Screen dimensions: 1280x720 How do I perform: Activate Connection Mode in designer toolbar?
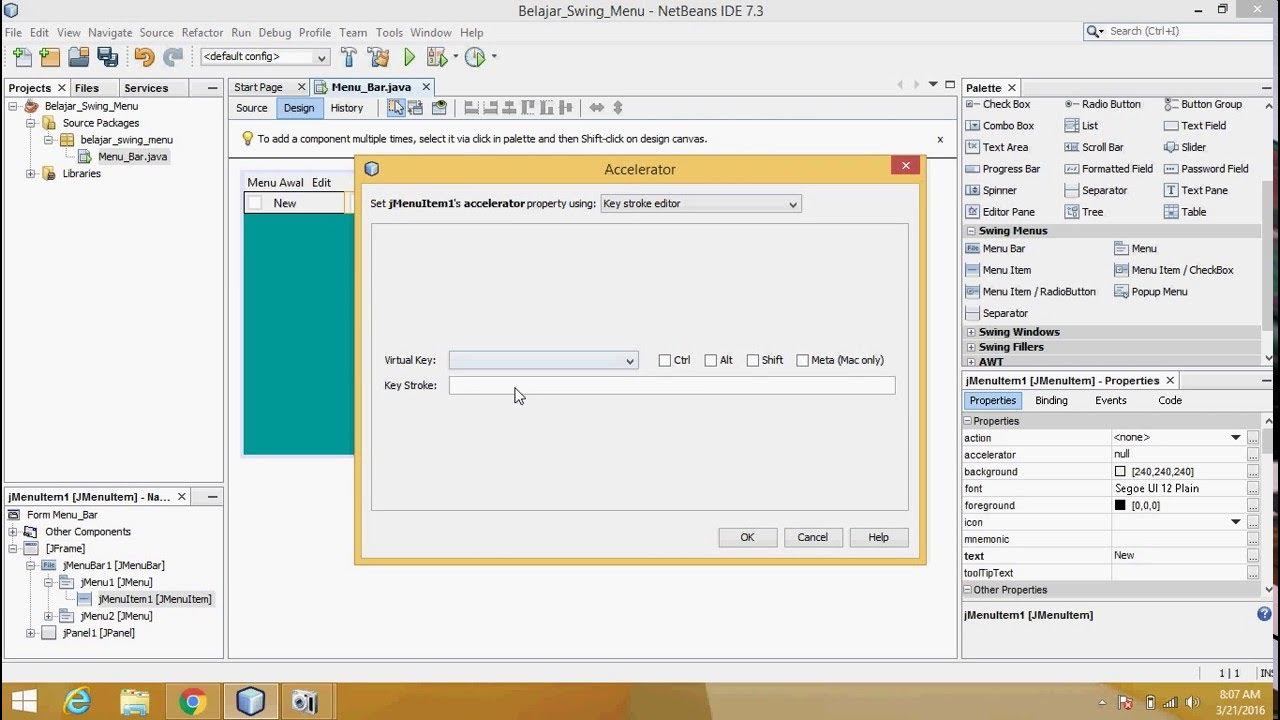tap(416, 107)
